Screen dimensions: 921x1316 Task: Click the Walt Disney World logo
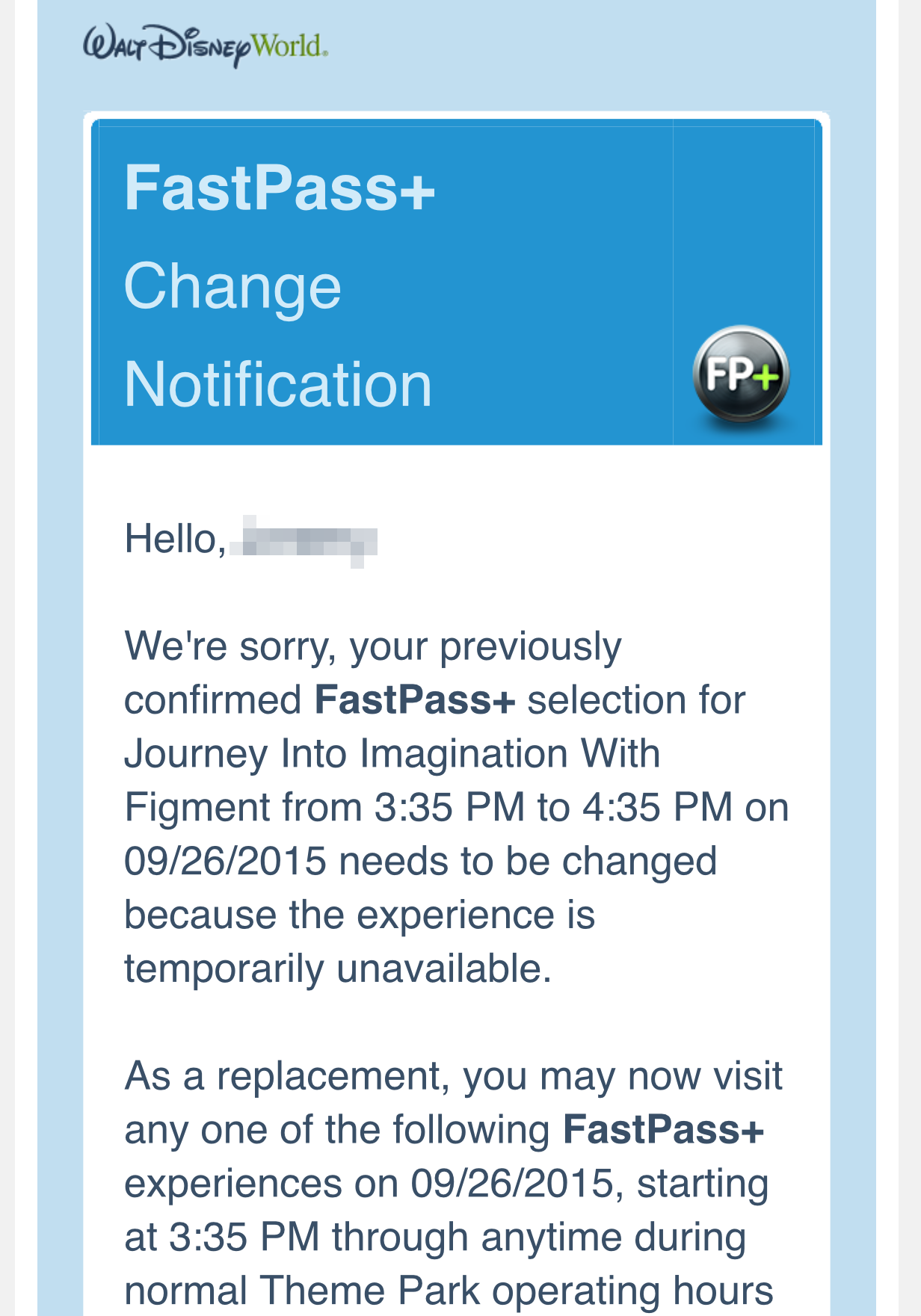(x=206, y=46)
